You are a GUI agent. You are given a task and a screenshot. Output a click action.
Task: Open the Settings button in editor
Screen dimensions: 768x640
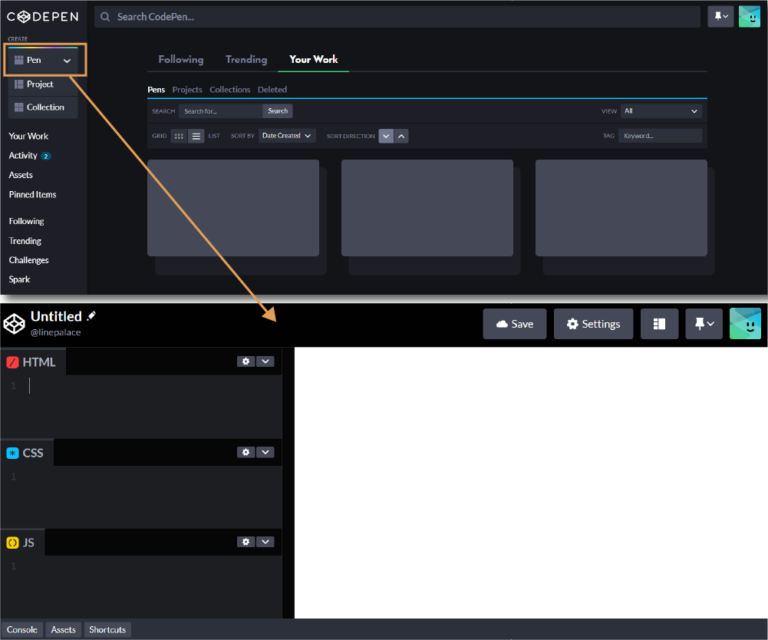pyautogui.click(x=593, y=324)
